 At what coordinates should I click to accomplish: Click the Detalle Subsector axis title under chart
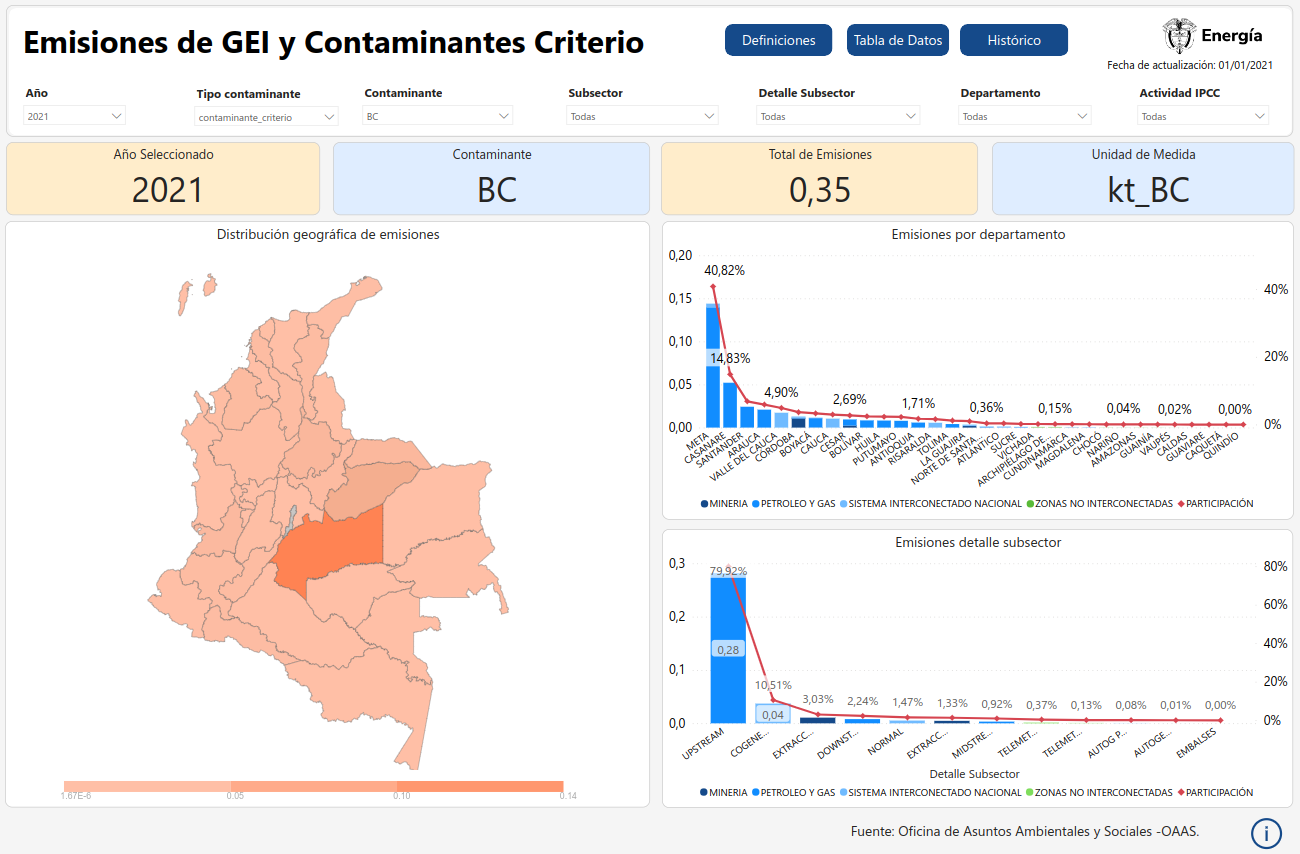pyautogui.click(x=974, y=774)
